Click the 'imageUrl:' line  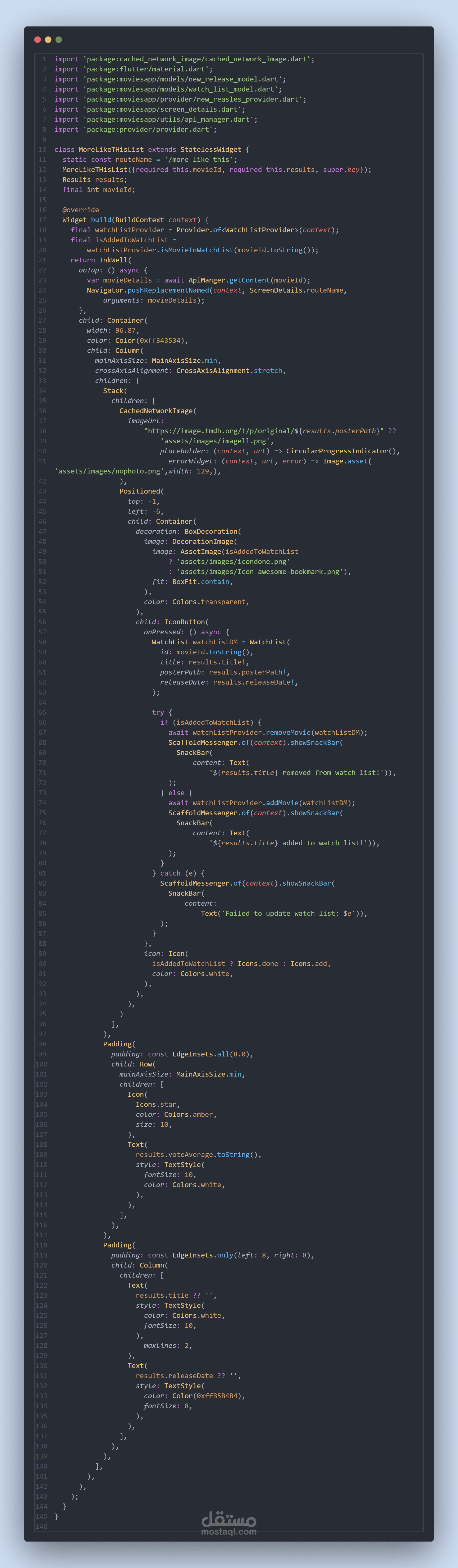[145, 421]
